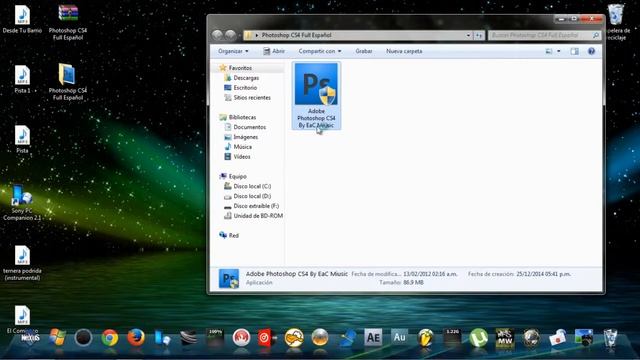
Task: Open the Explorer help icon
Action: tap(591, 51)
